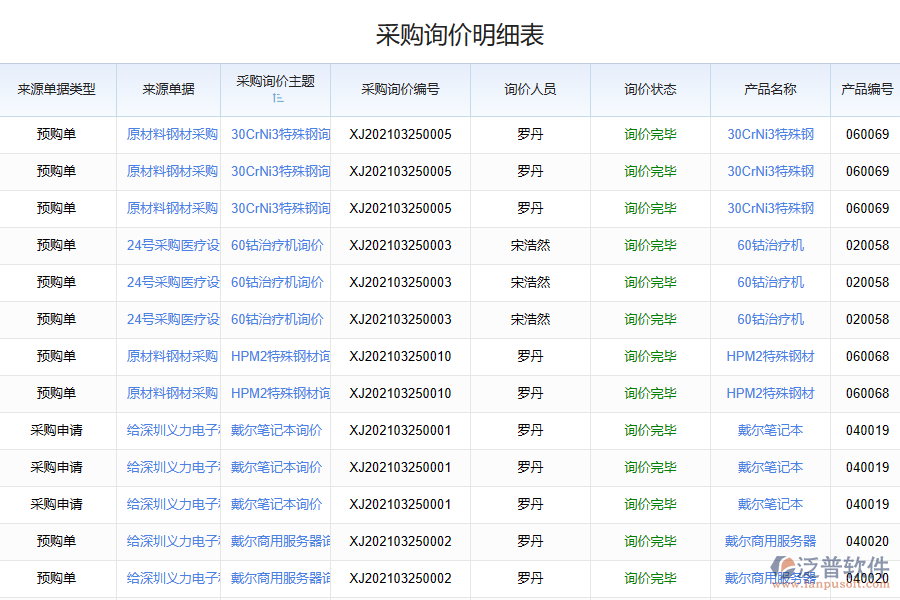Open the 戴尔商用服务器 product name link

tap(770, 541)
